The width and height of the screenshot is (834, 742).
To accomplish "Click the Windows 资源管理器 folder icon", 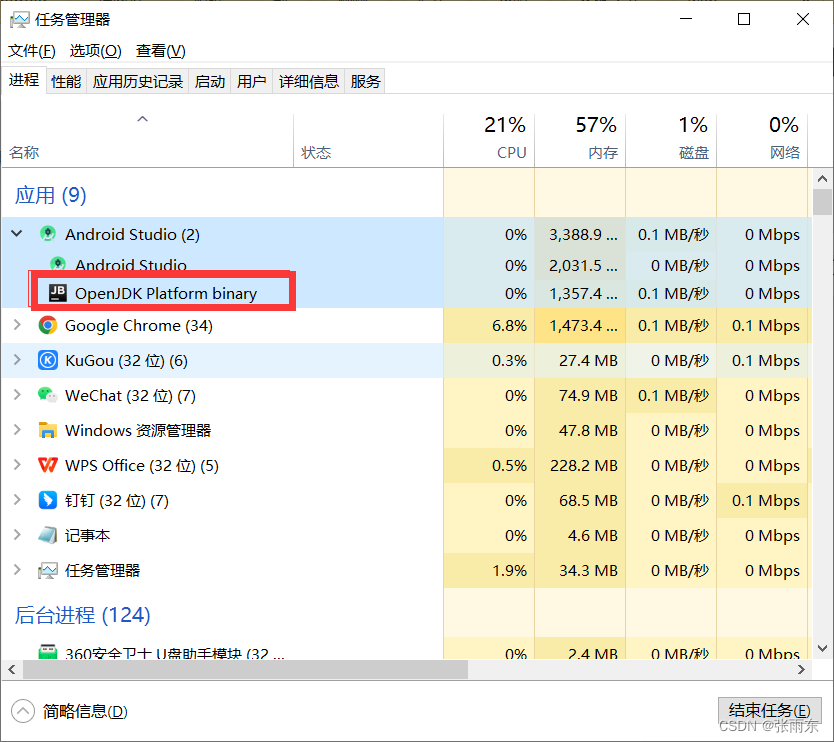I will coord(48,430).
